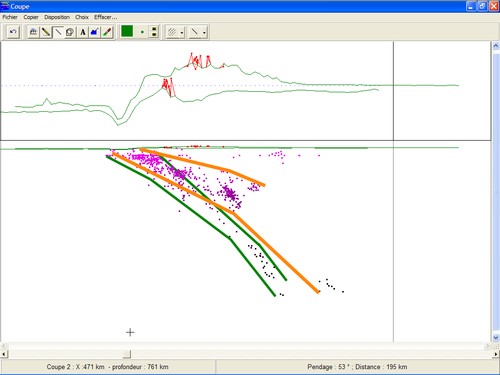The image size is (500, 375).
Task: Select the polygon shape tool
Action: pyautogui.click(x=70, y=32)
